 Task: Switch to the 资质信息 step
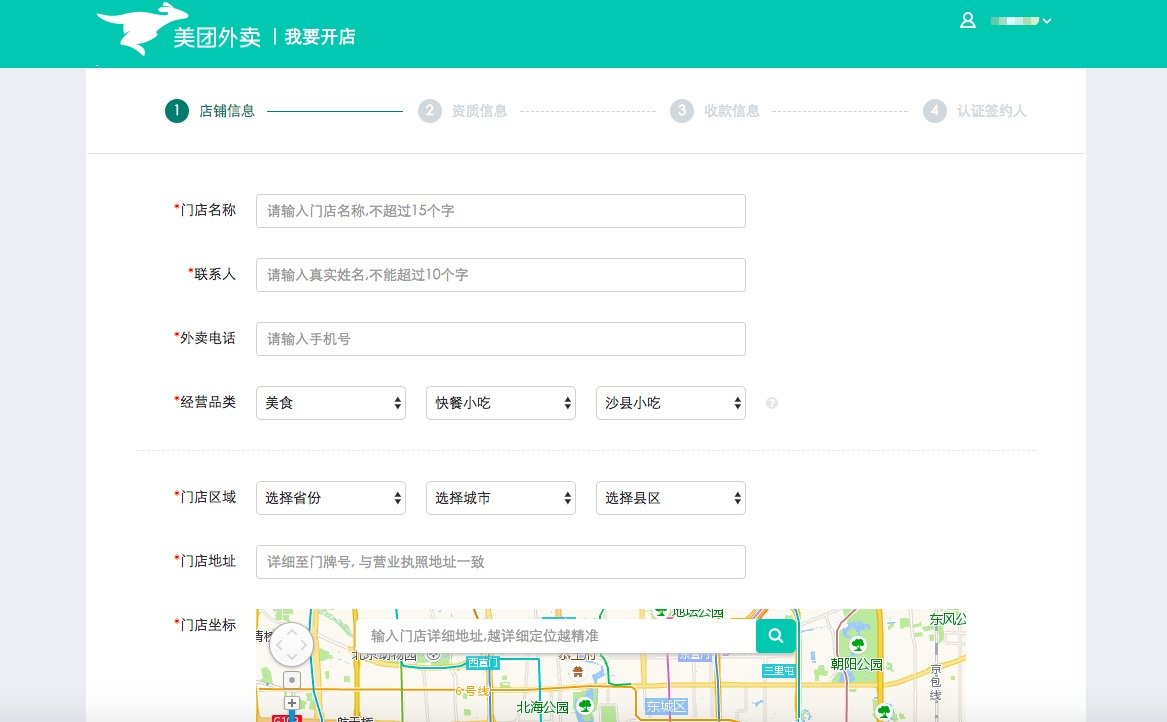pos(463,111)
